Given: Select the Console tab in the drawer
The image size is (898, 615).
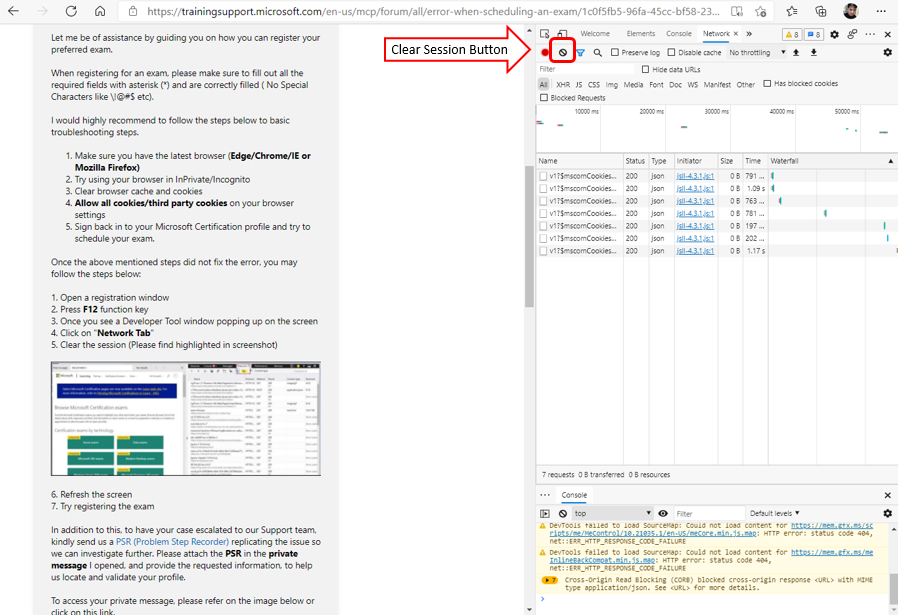Looking at the screenshot, I should click(574, 495).
